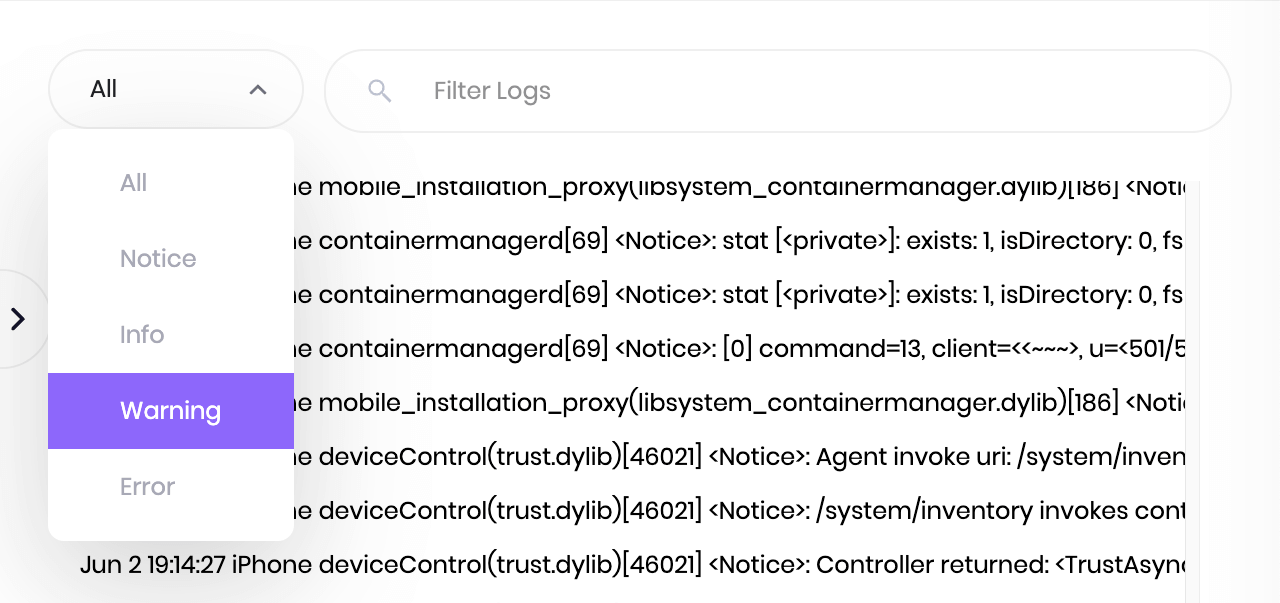Click the logs vertical scrollbar
This screenshot has height=603, width=1280.
1192,390
